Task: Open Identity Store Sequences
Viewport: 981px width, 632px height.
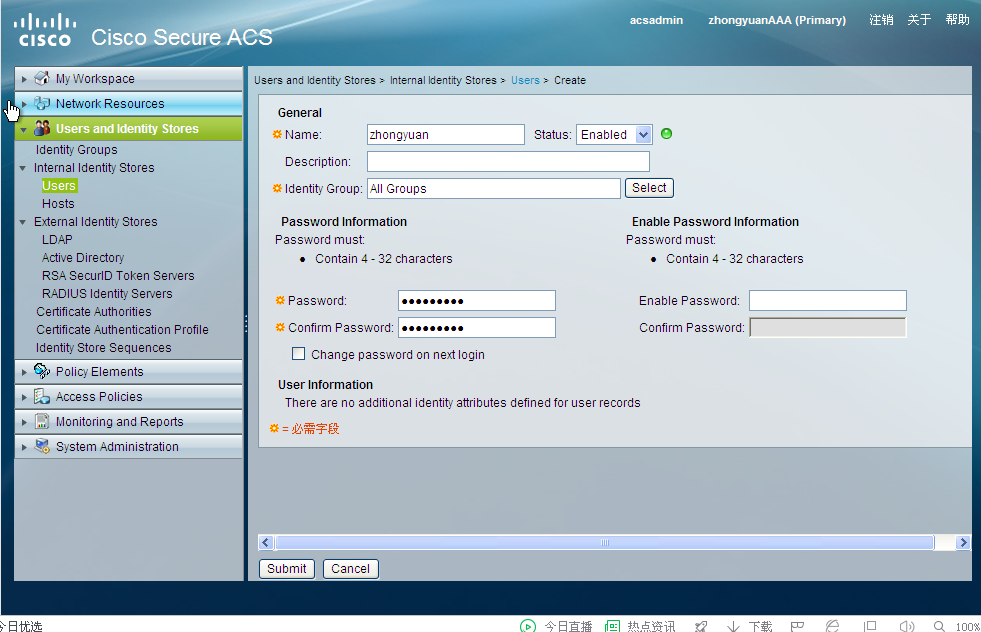Action: point(103,347)
